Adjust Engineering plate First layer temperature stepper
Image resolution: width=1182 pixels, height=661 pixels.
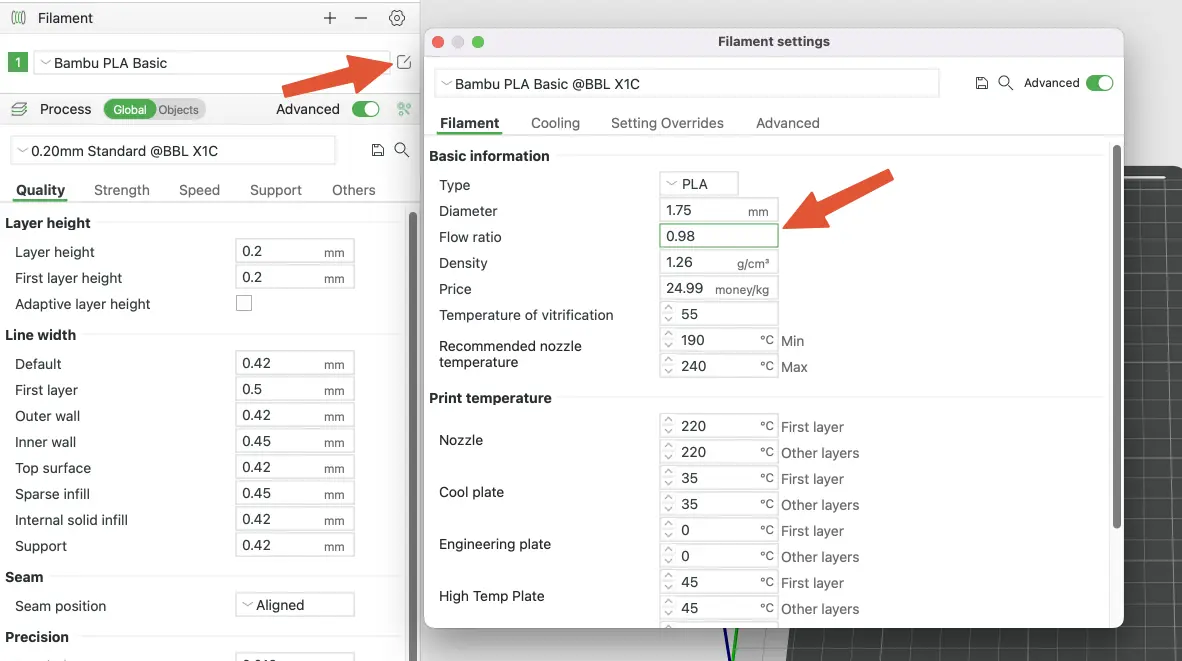tap(668, 530)
